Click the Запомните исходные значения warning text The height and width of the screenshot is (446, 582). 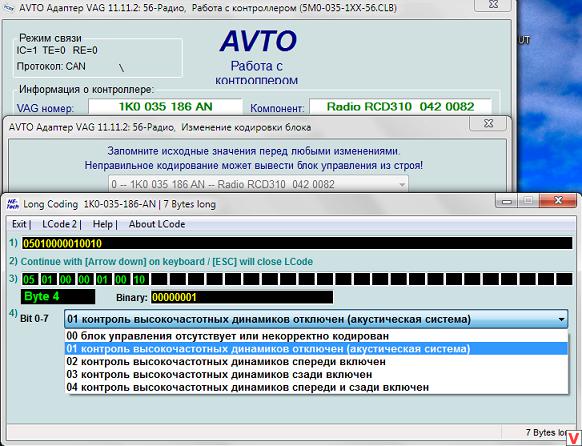coord(254,151)
